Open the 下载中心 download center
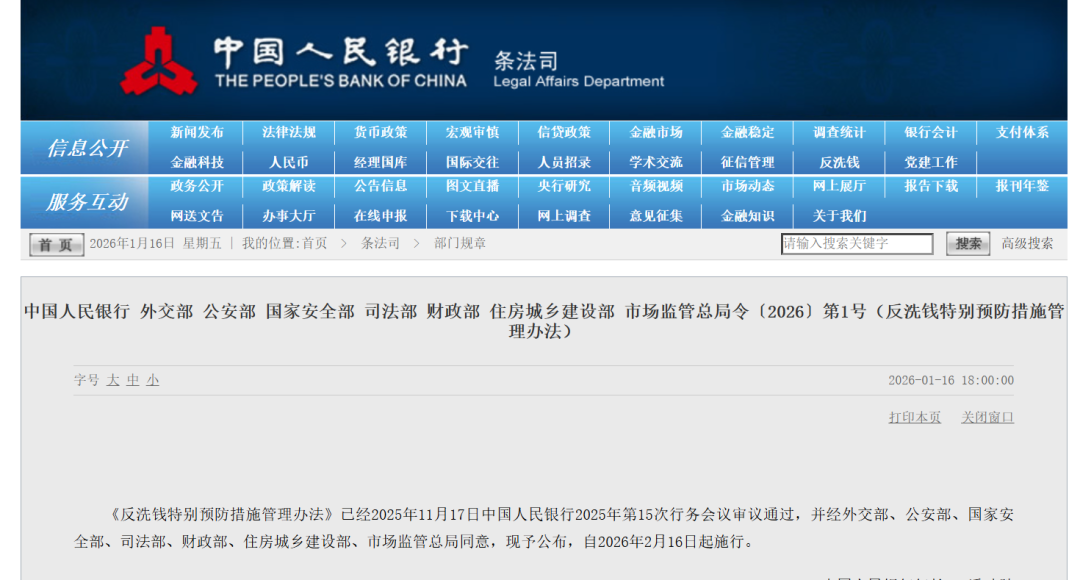The width and height of the screenshot is (1080, 580). pyautogui.click(x=472, y=216)
